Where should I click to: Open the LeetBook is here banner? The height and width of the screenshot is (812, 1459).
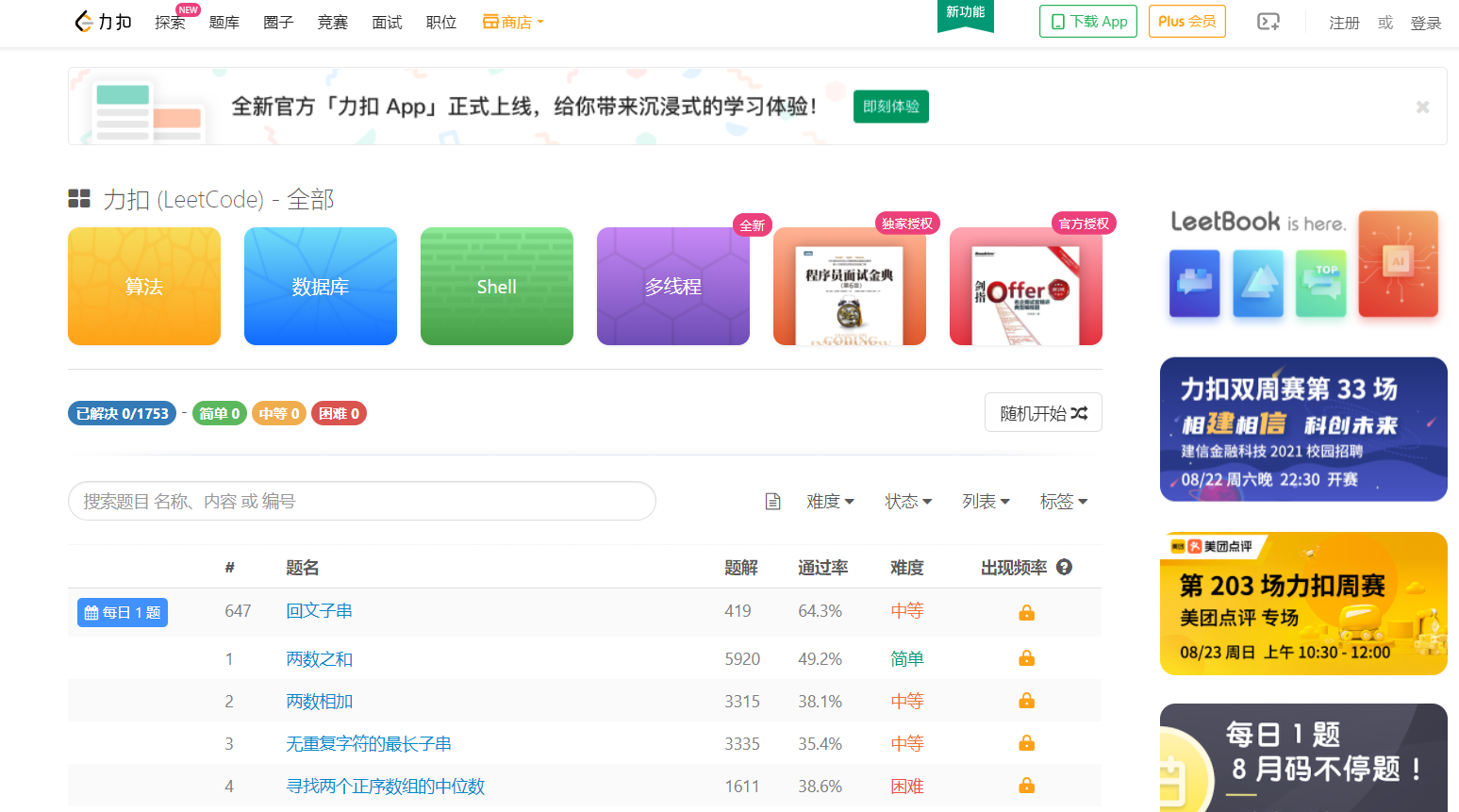(1303, 266)
